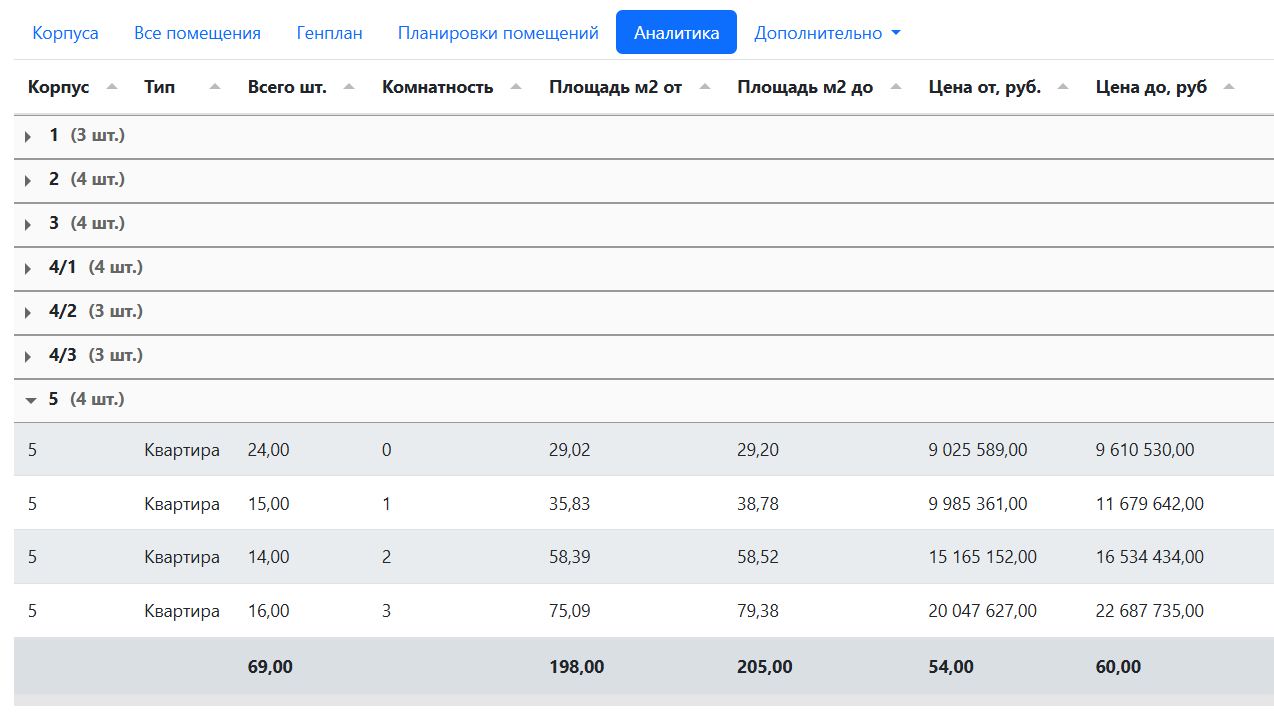Select the active Аналитика tab
Image resolution: width=1274 pixels, height=712 pixels.
coord(676,33)
